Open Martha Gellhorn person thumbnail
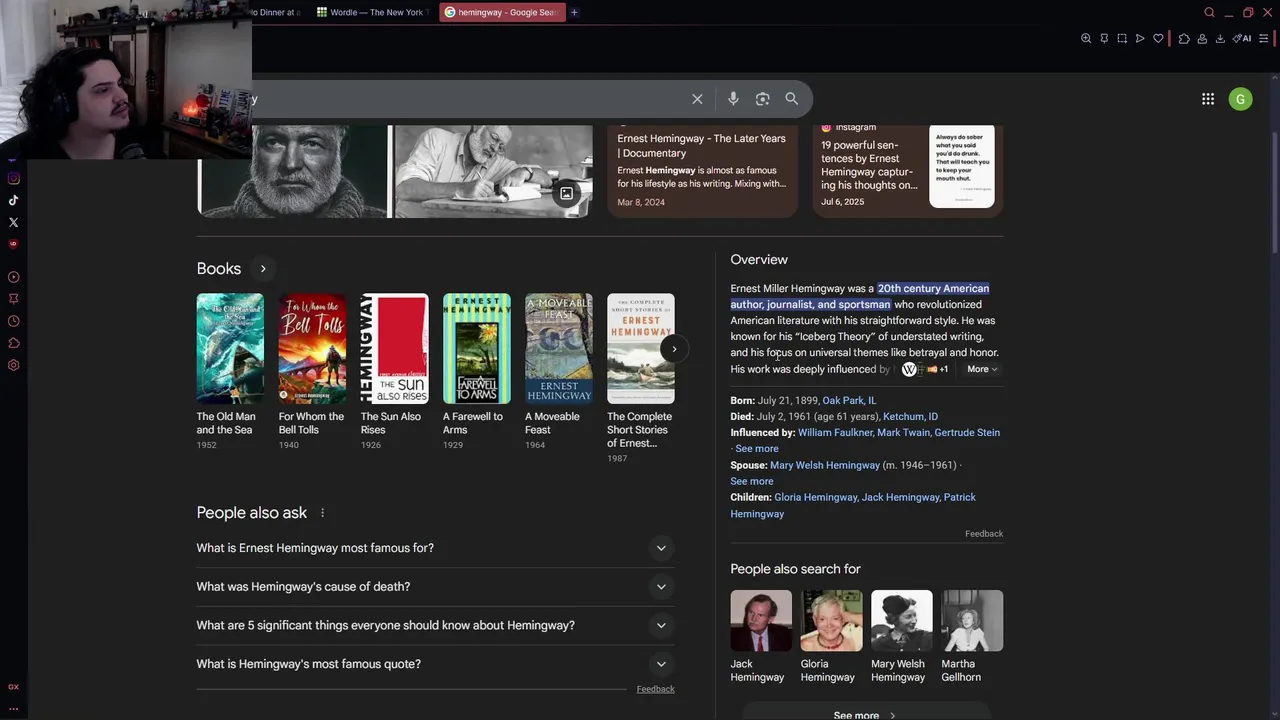 tap(972, 621)
